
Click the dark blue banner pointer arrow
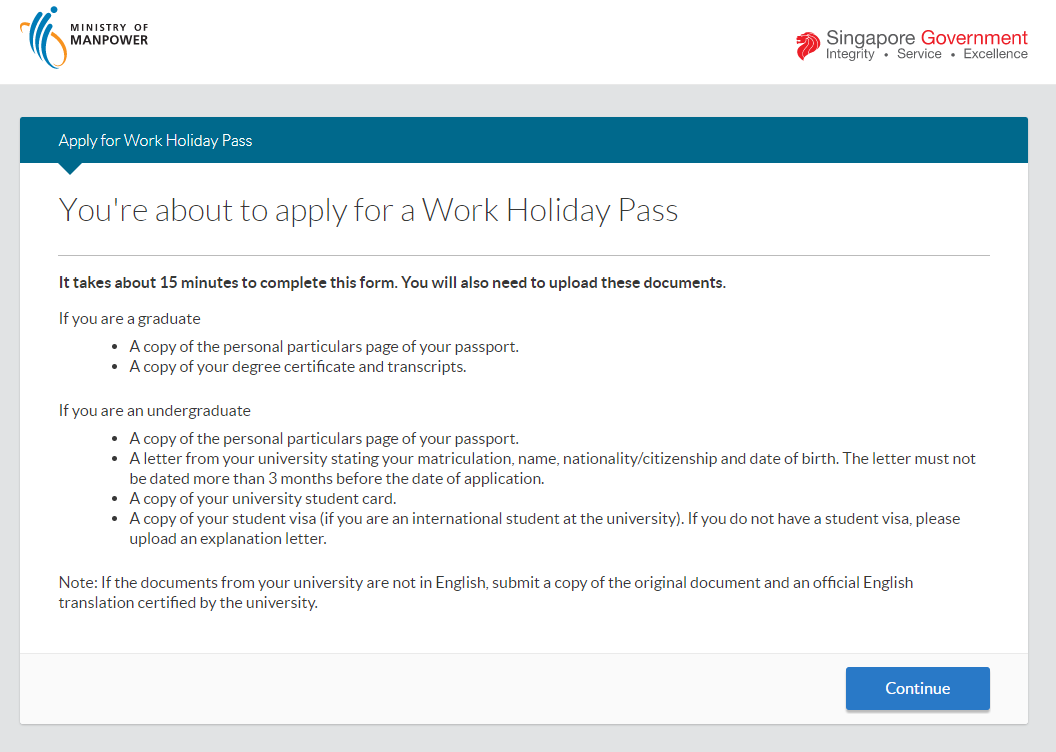tap(69, 167)
